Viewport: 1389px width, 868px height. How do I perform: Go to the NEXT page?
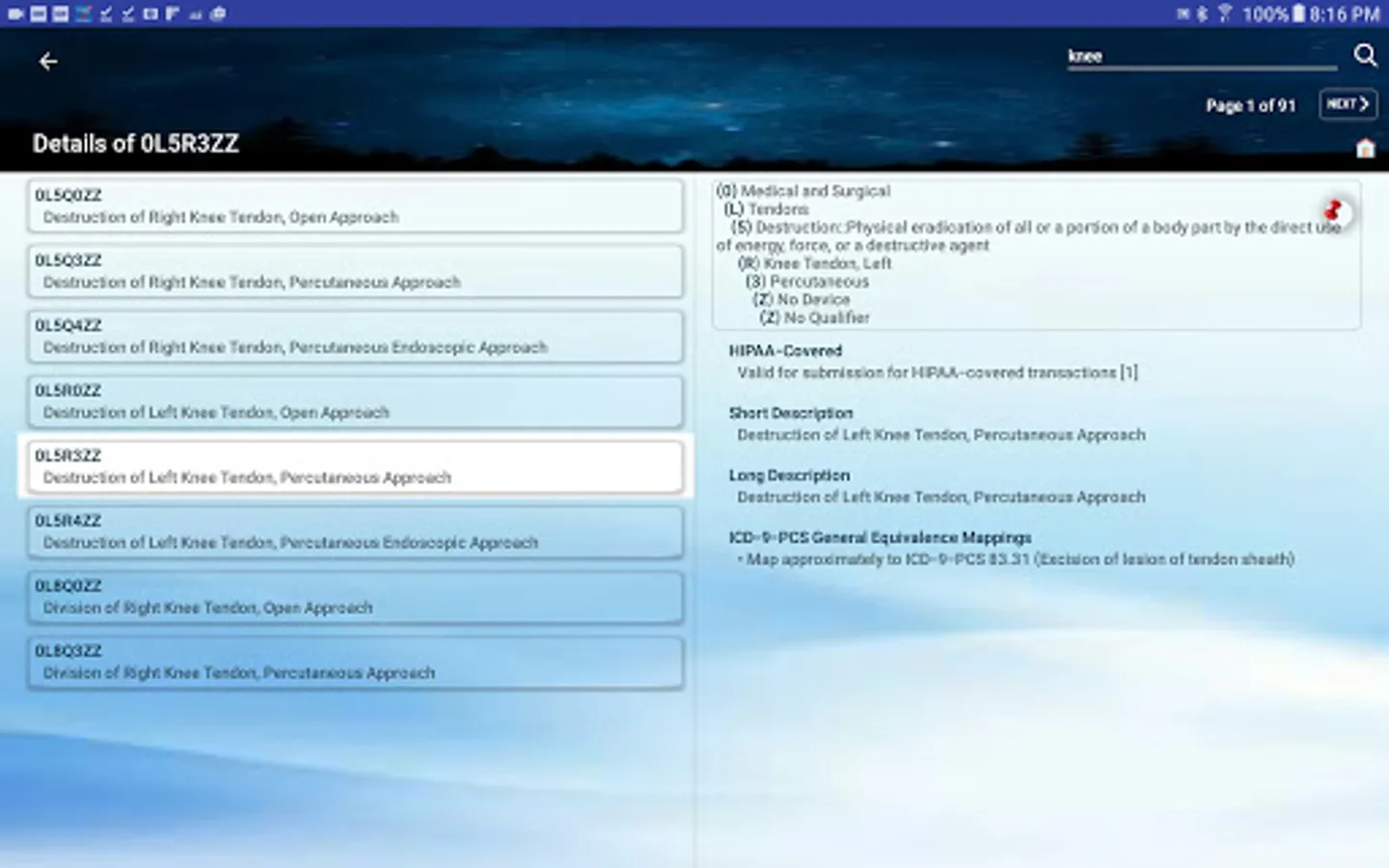pyautogui.click(x=1348, y=104)
